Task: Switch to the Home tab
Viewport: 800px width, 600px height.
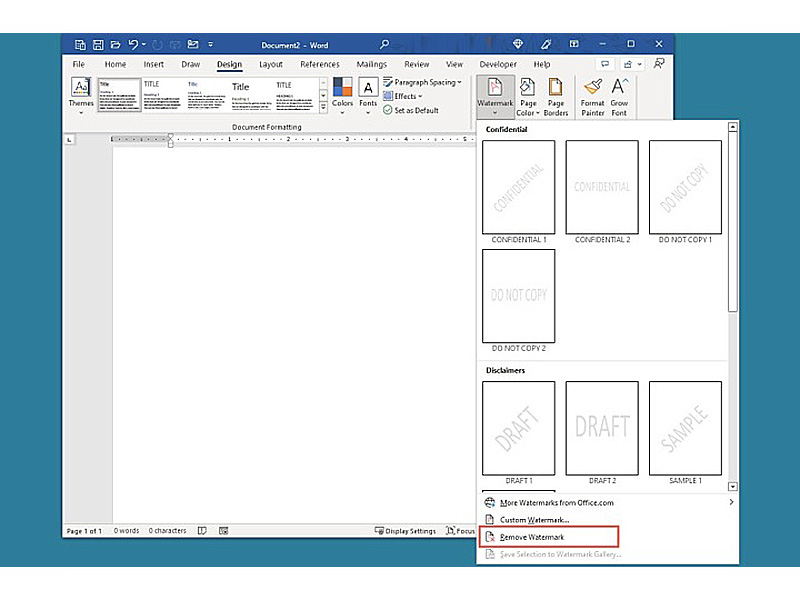Action: pyautogui.click(x=115, y=64)
